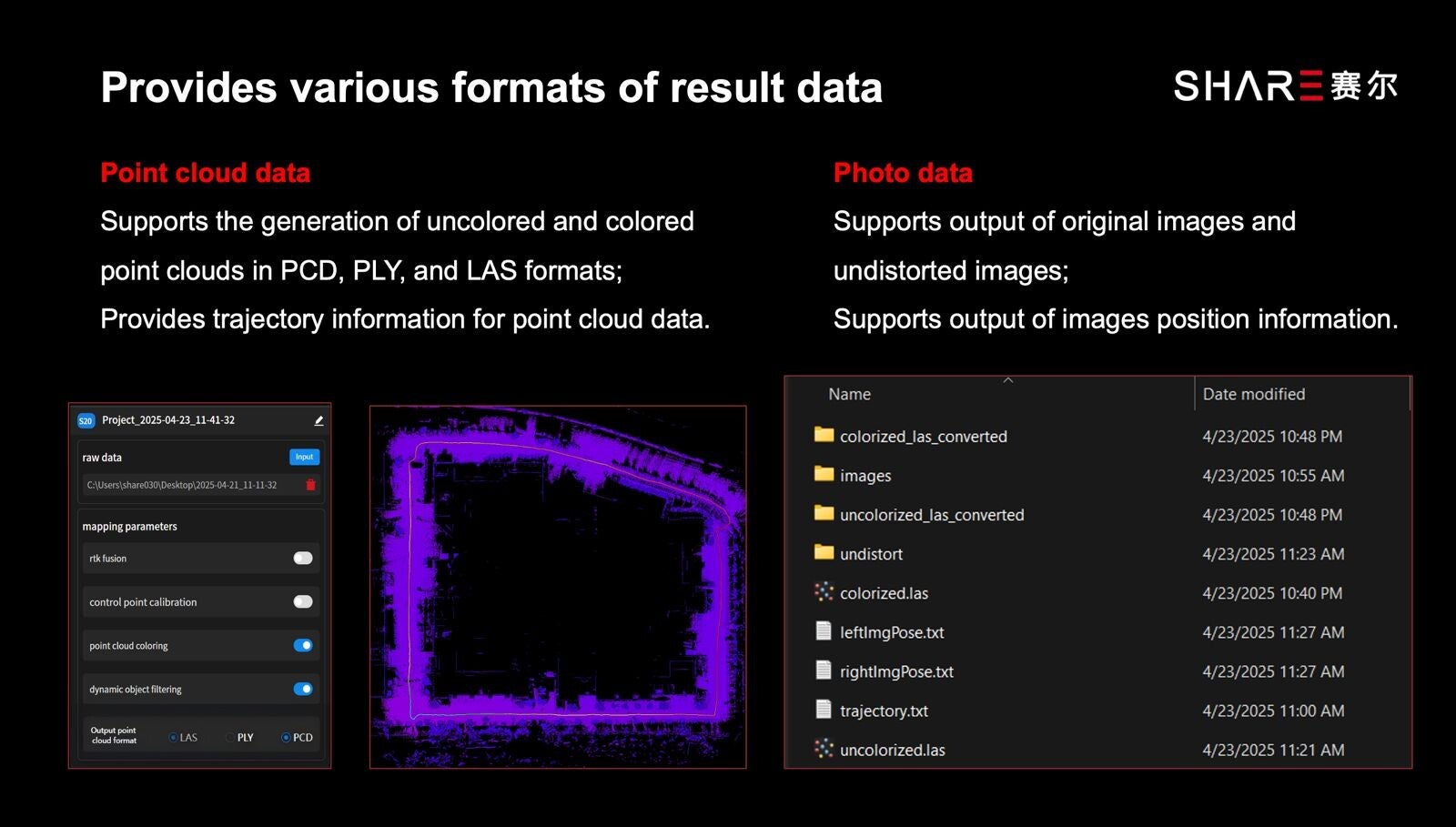Open the undistort folder icon
Viewport: 1456px width, 827px height.
point(824,552)
